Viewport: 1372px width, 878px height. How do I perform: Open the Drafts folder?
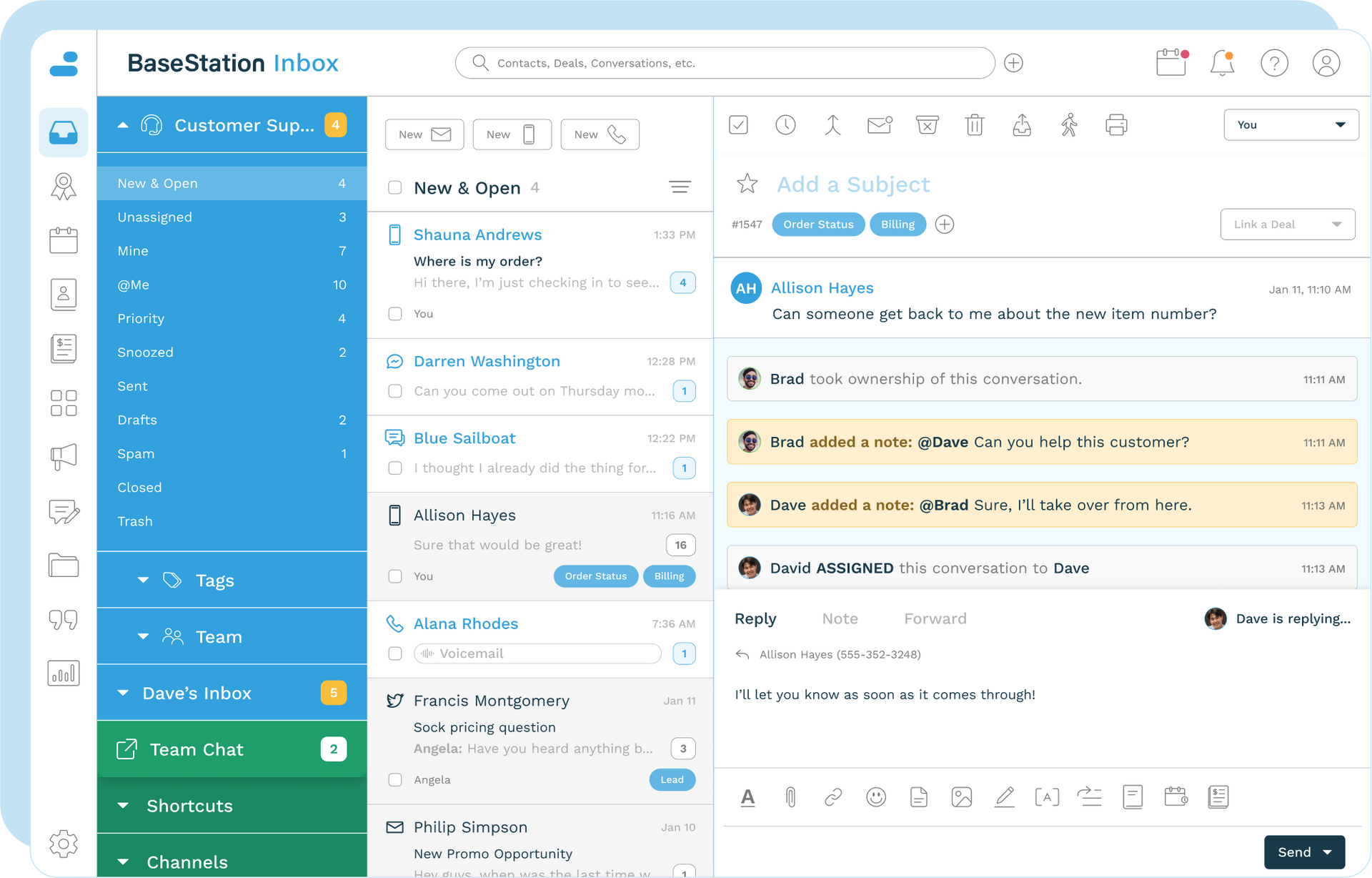pos(232,420)
